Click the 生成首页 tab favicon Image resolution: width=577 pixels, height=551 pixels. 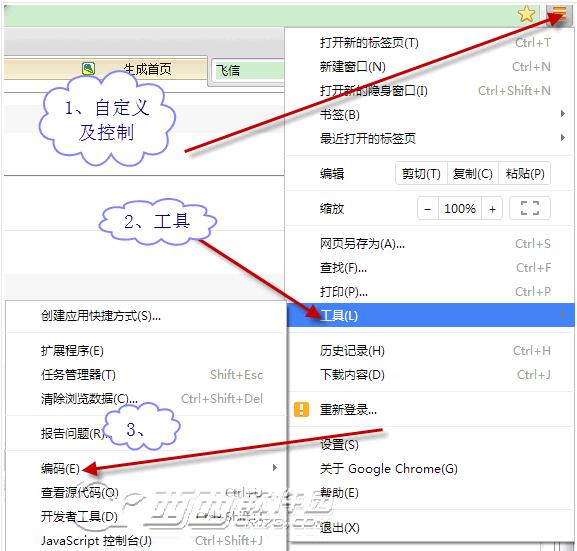point(89,68)
